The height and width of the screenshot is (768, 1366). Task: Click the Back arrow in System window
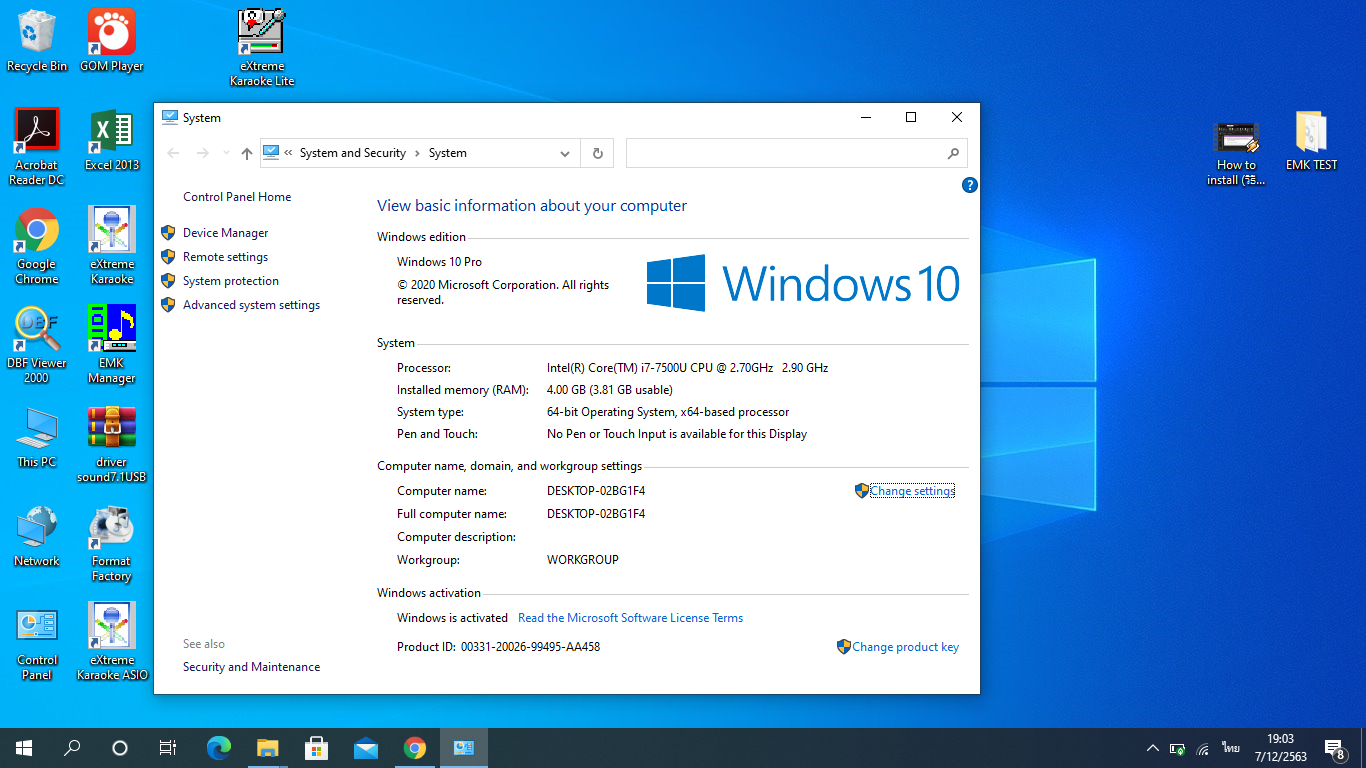[x=173, y=153]
